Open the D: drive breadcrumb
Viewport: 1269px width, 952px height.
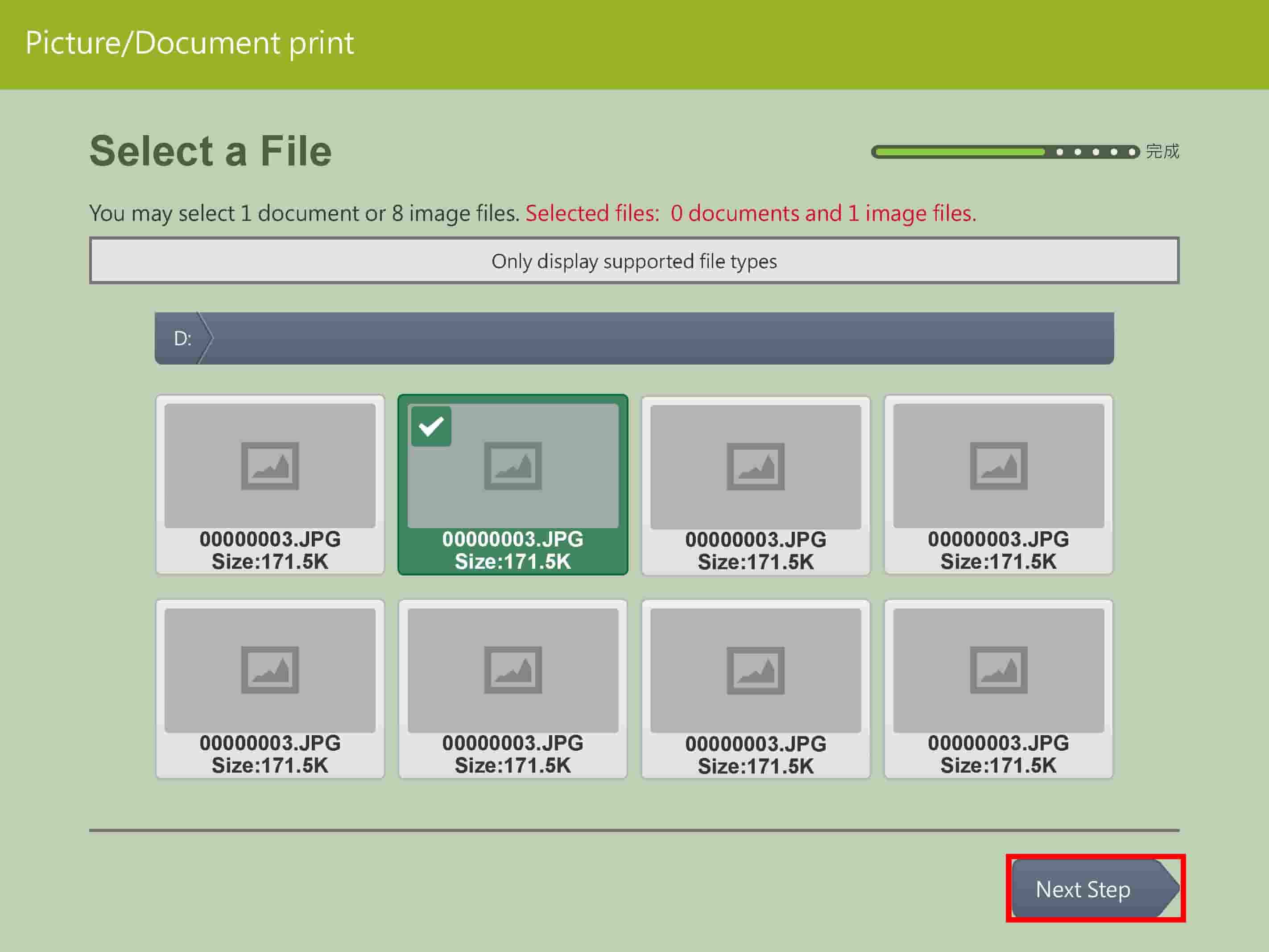(183, 338)
